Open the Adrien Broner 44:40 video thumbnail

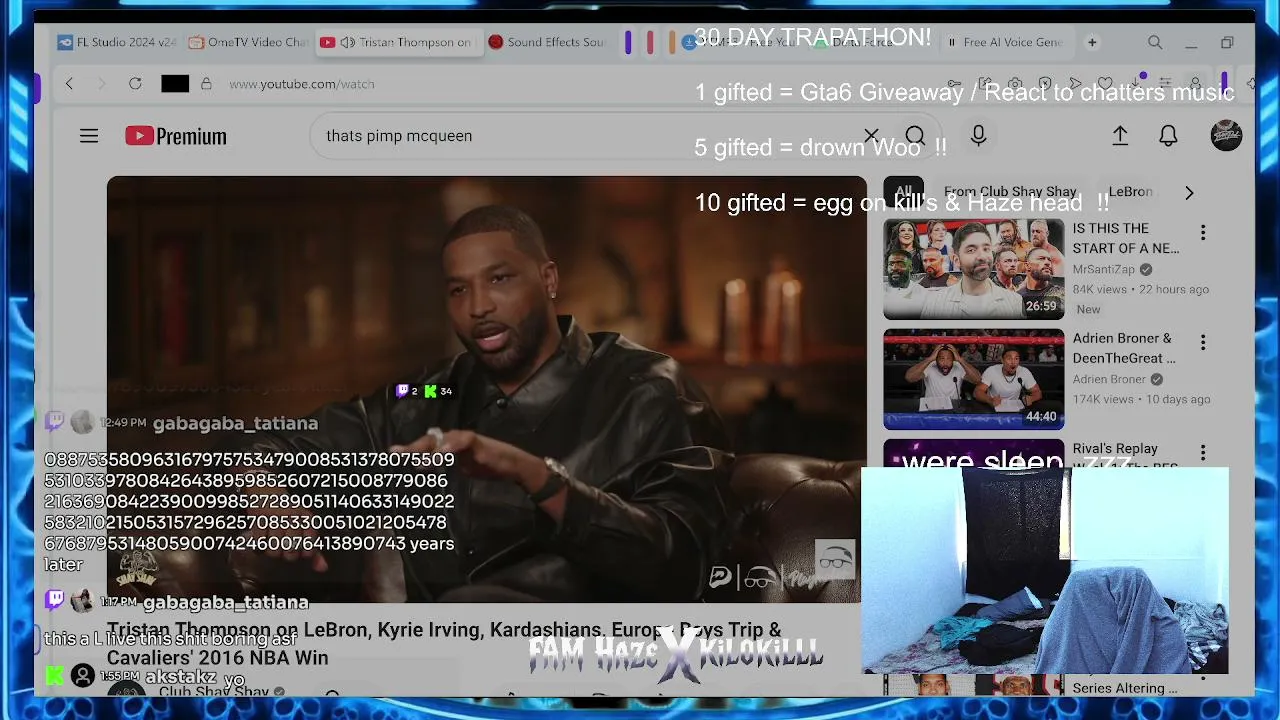point(974,379)
